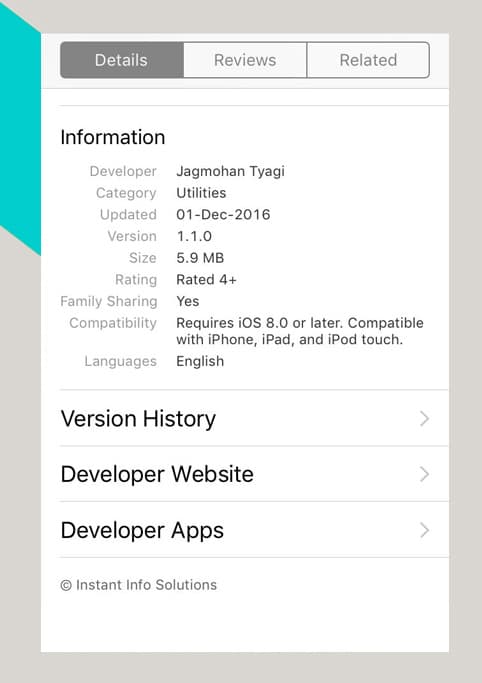Select the Related tab
The width and height of the screenshot is (482, 683).
368,60
